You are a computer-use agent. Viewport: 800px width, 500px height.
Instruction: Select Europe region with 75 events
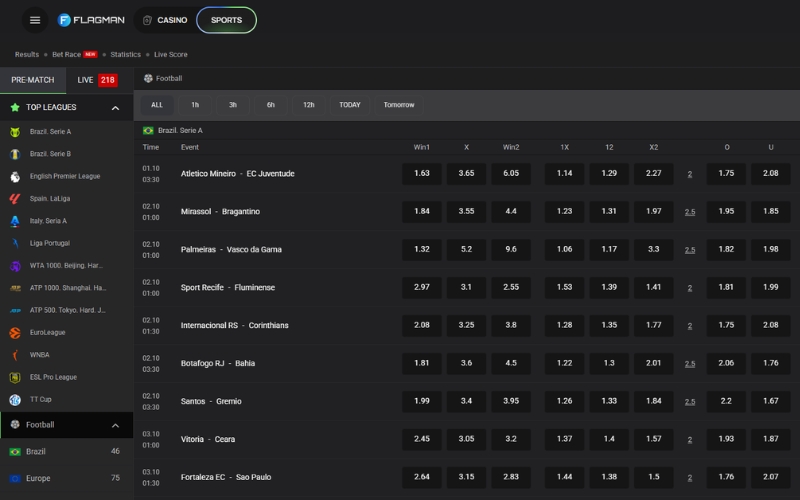pyautogui.click(x=66, y=479)
